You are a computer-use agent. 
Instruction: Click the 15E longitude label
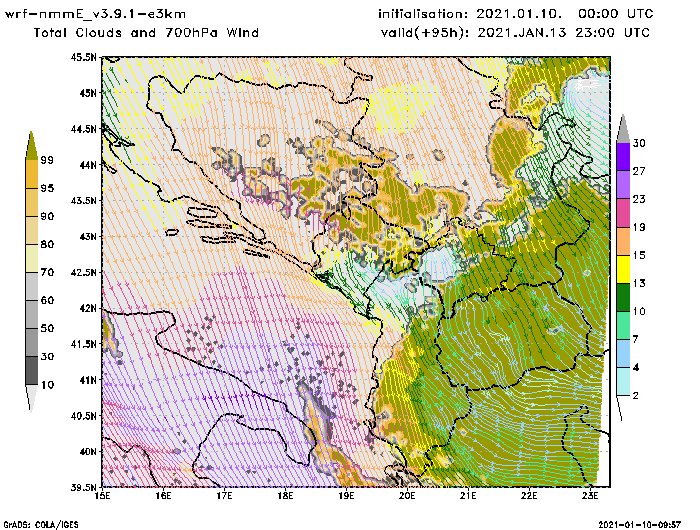(102, 496)
